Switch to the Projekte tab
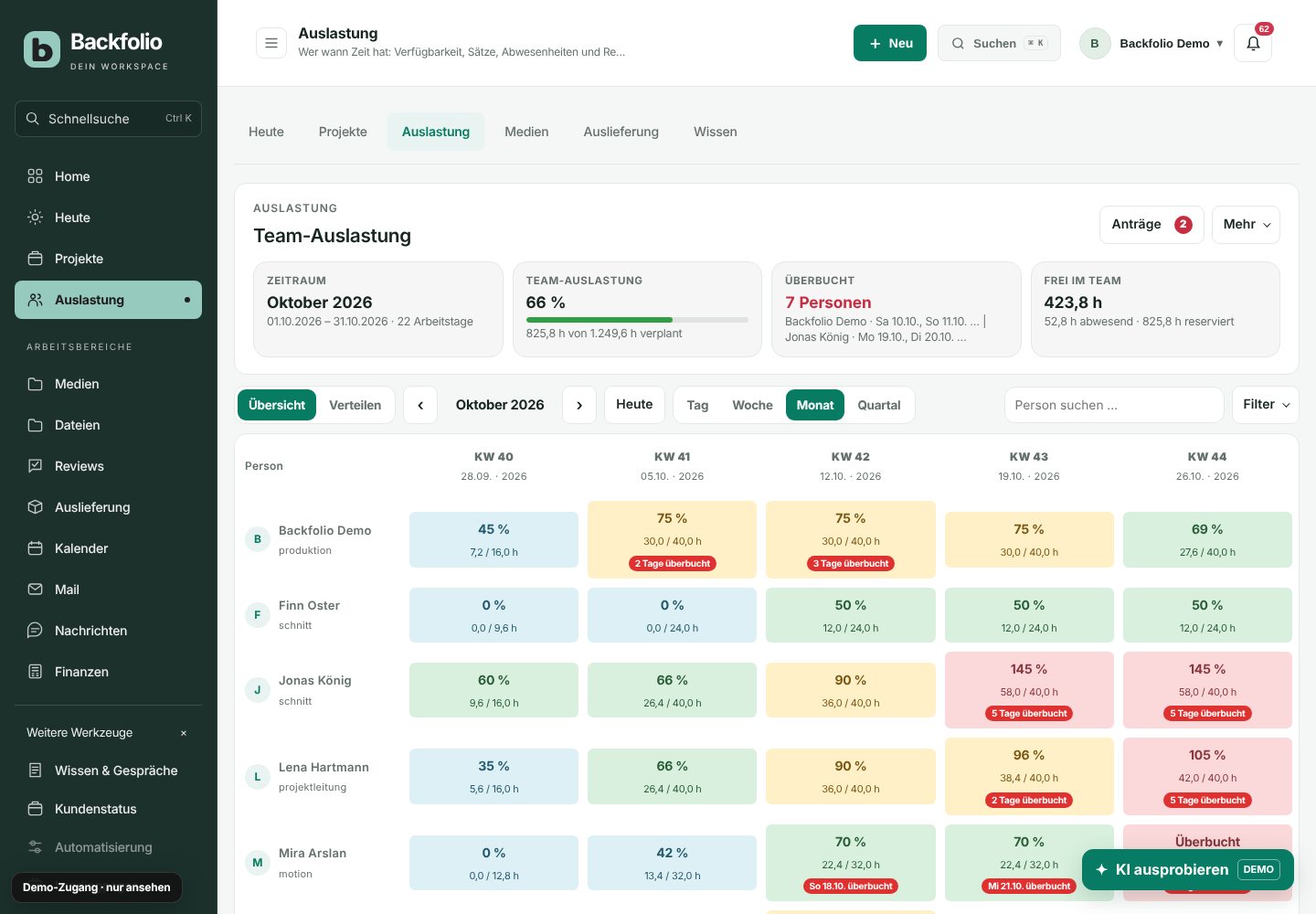Viewport: 1316px width, 914px height. click(x=343, y=132)
